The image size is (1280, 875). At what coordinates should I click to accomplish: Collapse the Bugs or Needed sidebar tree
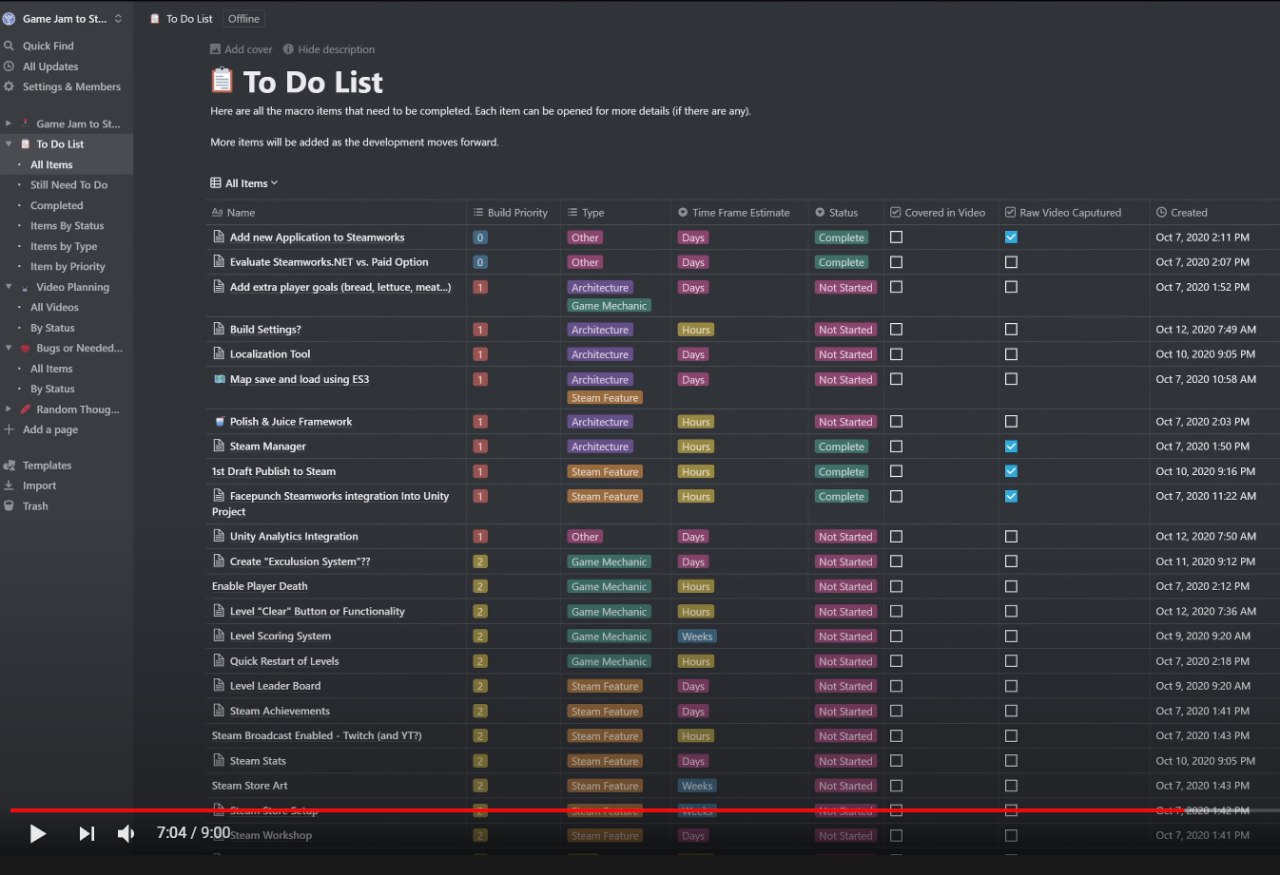tap(8, 348)
